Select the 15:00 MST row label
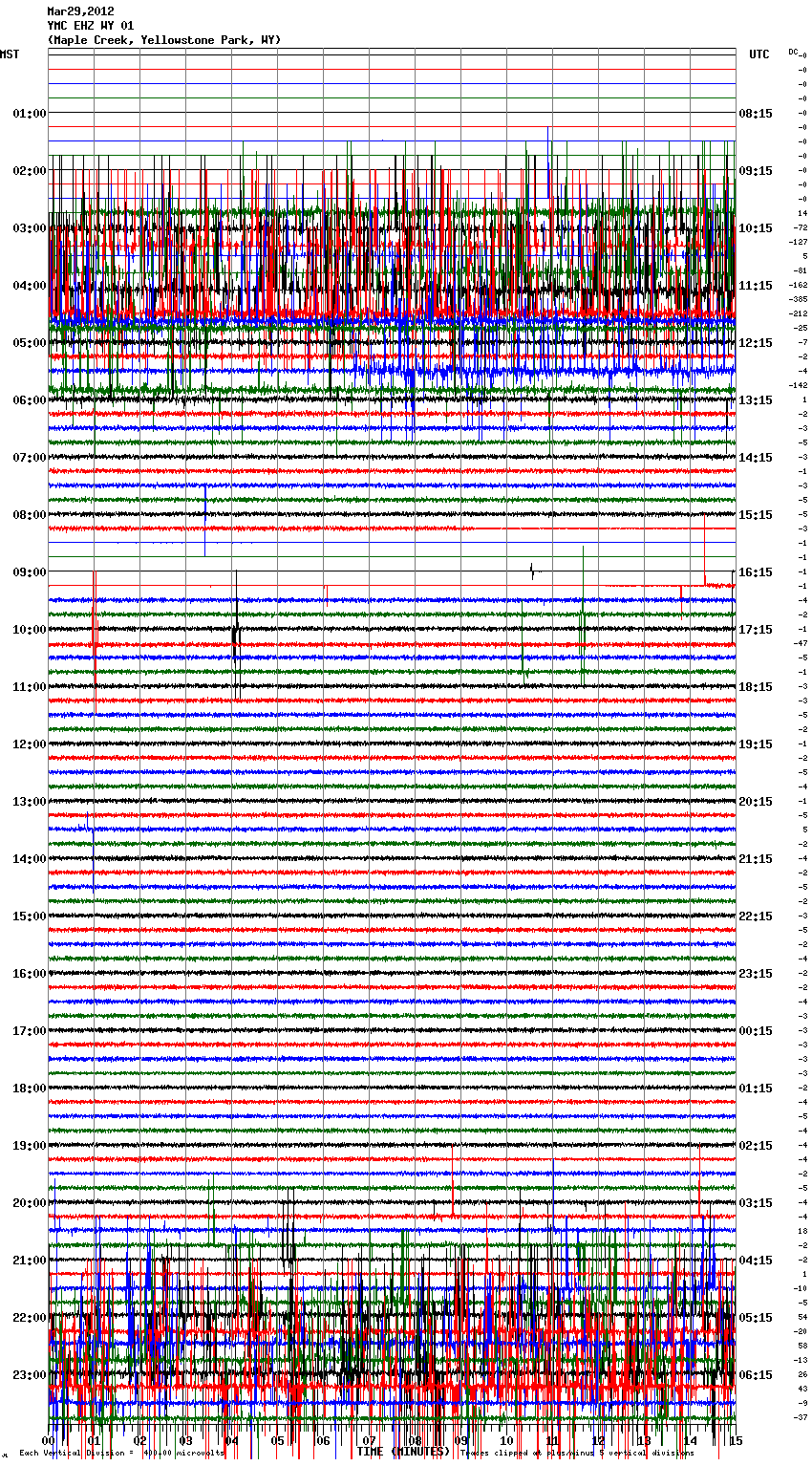 coord(30,916)
